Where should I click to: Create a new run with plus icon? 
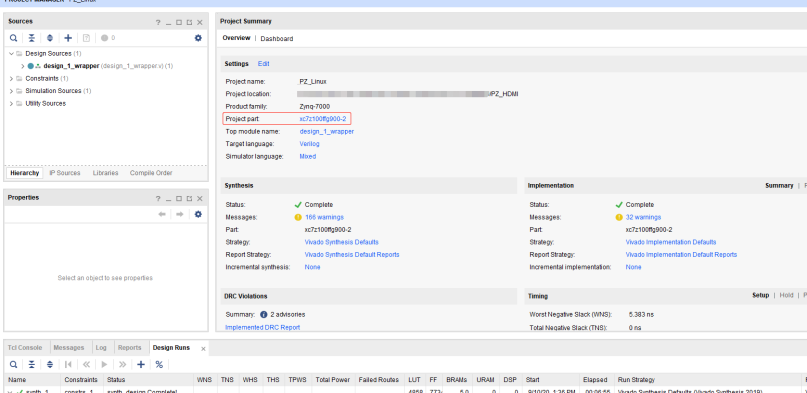click(x=141, y=364)
